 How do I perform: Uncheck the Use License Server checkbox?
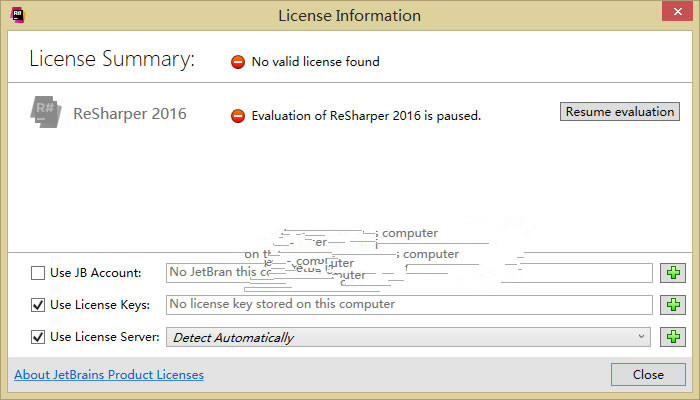[x=38, y=337]
